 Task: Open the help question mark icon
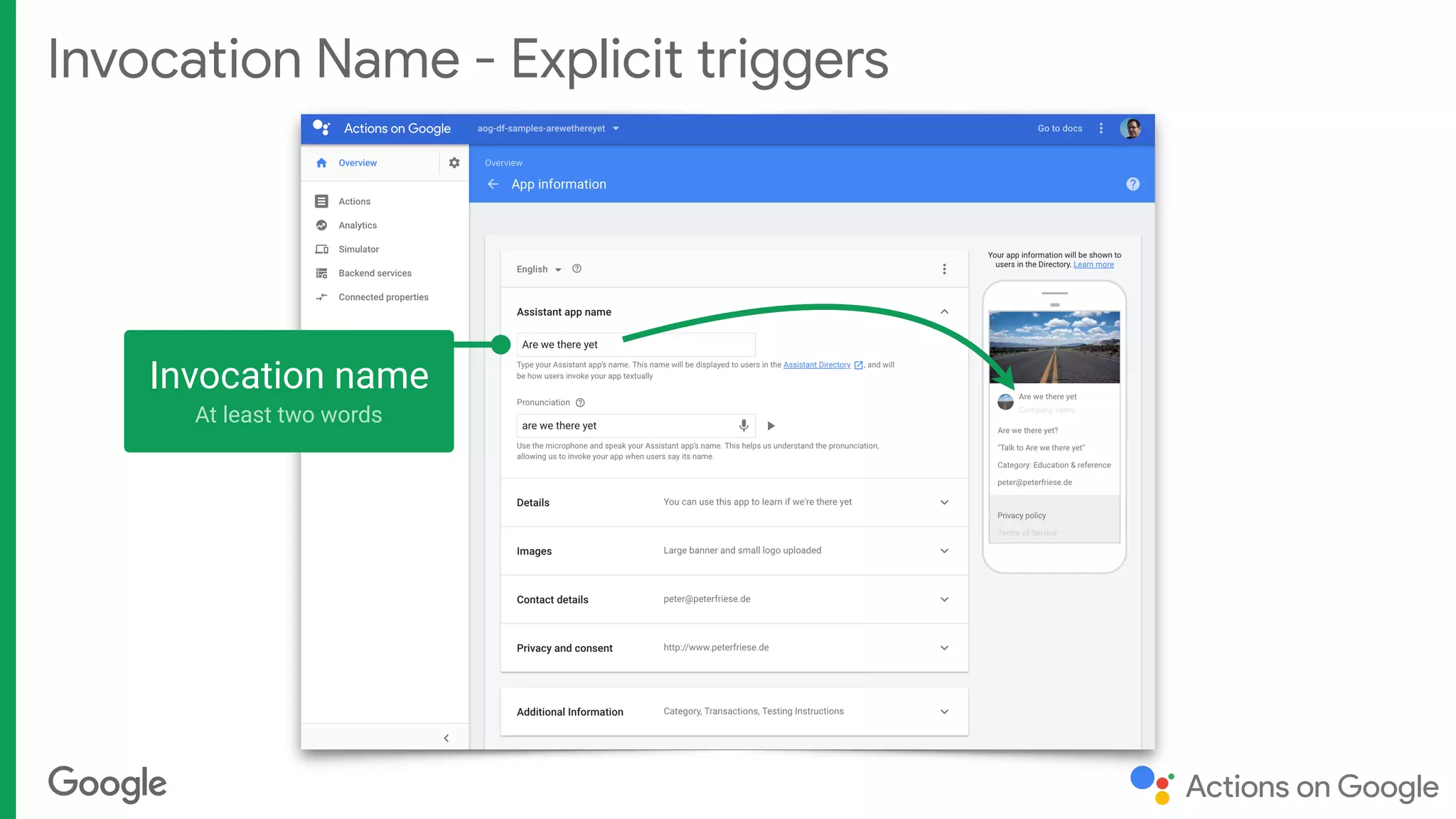1133,184
